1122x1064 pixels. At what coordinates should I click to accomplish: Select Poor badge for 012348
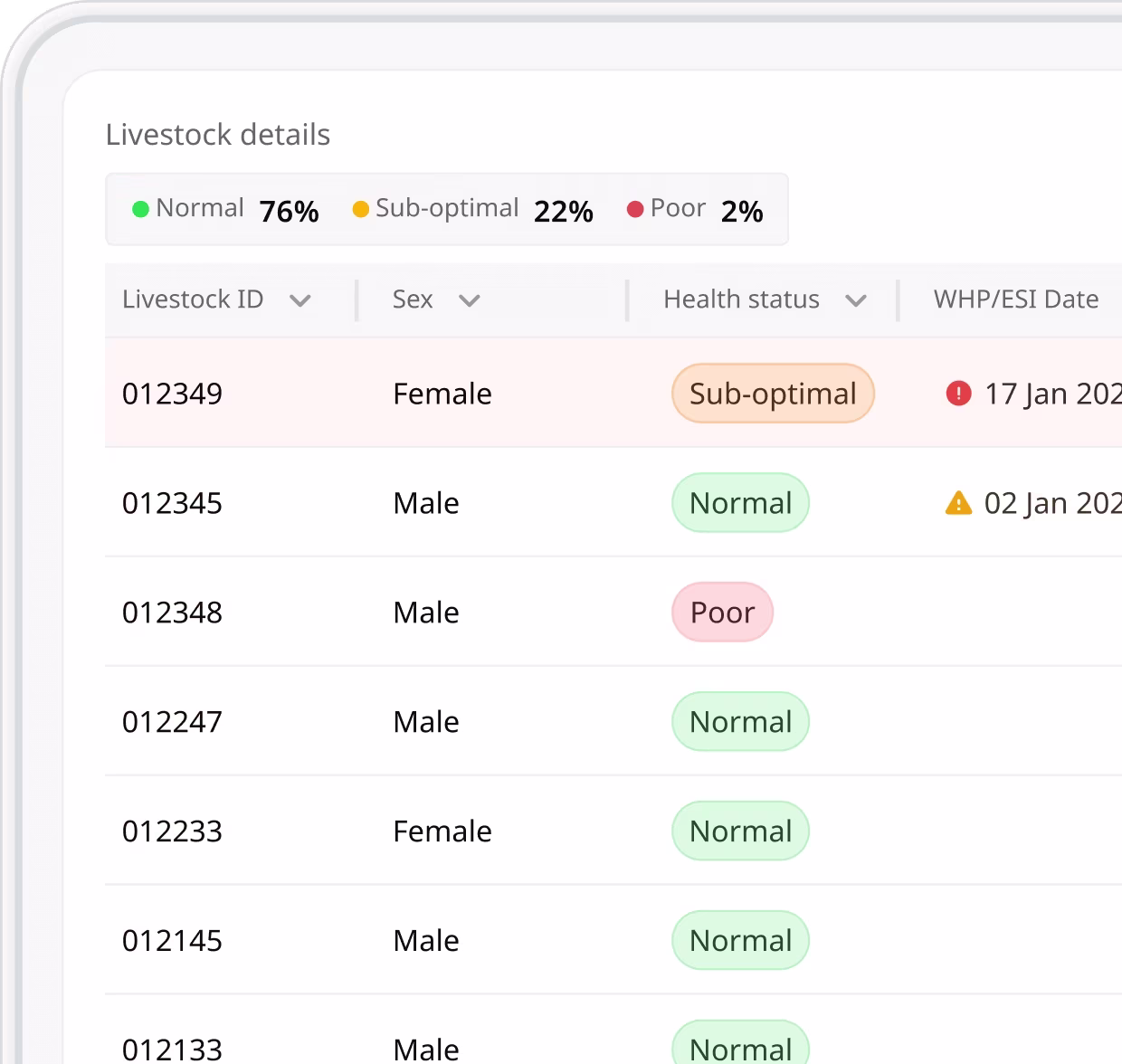click(x=722, y=613)
